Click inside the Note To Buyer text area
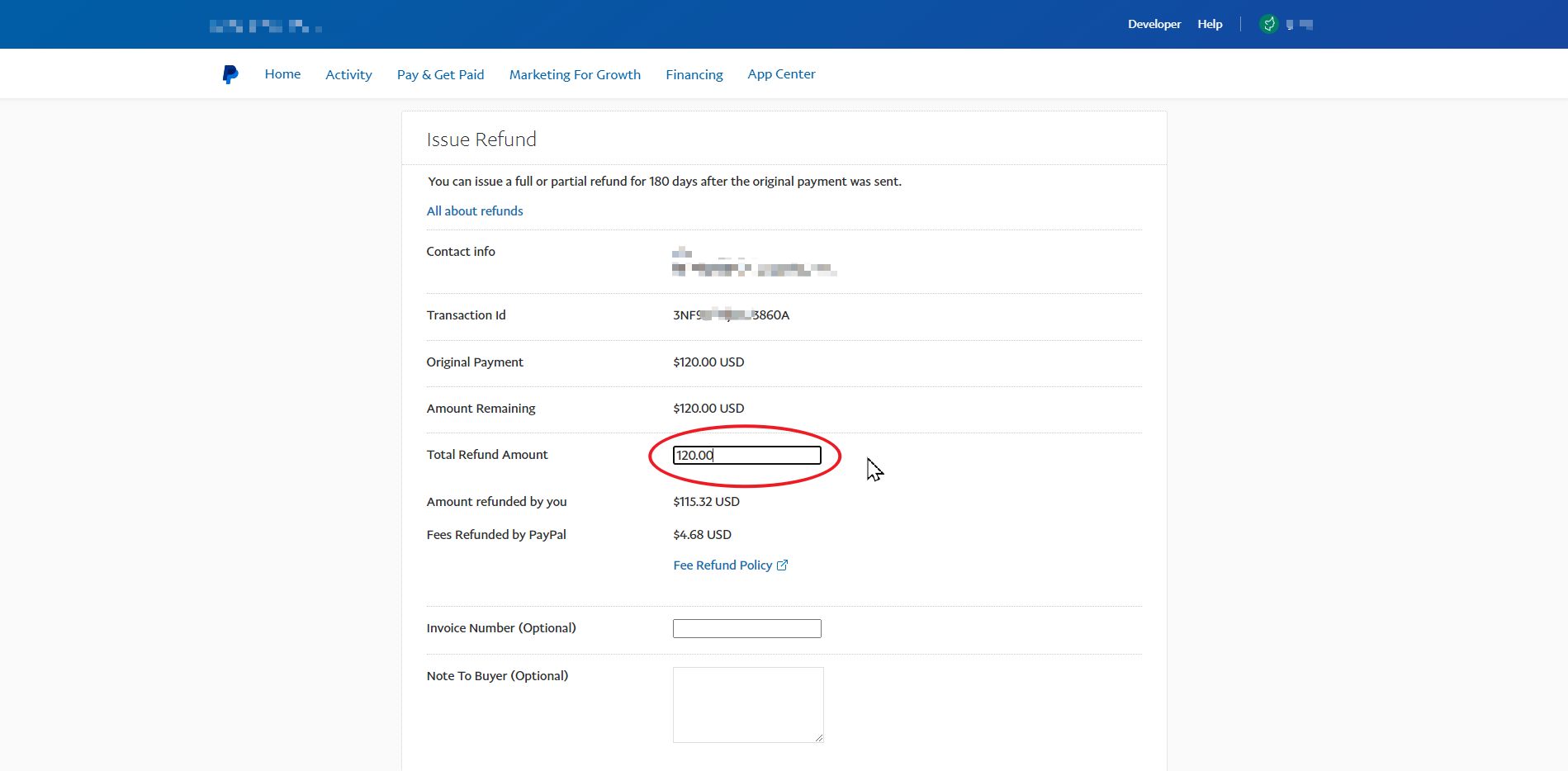The image size is (1568, 771). (x=747, y=704)
